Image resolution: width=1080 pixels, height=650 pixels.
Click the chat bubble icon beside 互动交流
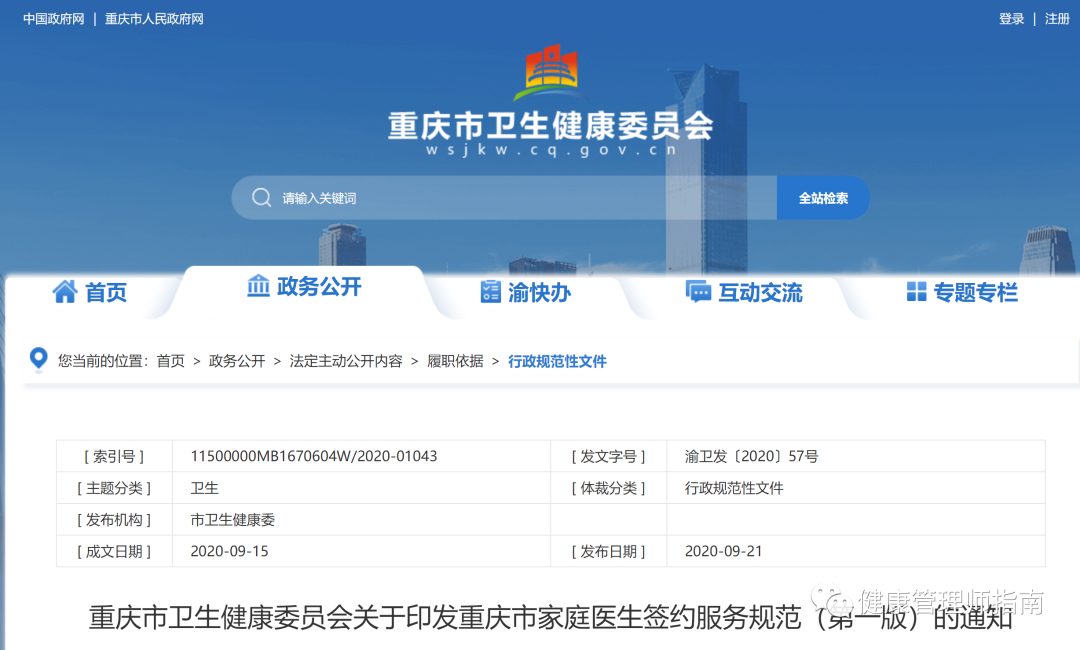click(698, 291)
